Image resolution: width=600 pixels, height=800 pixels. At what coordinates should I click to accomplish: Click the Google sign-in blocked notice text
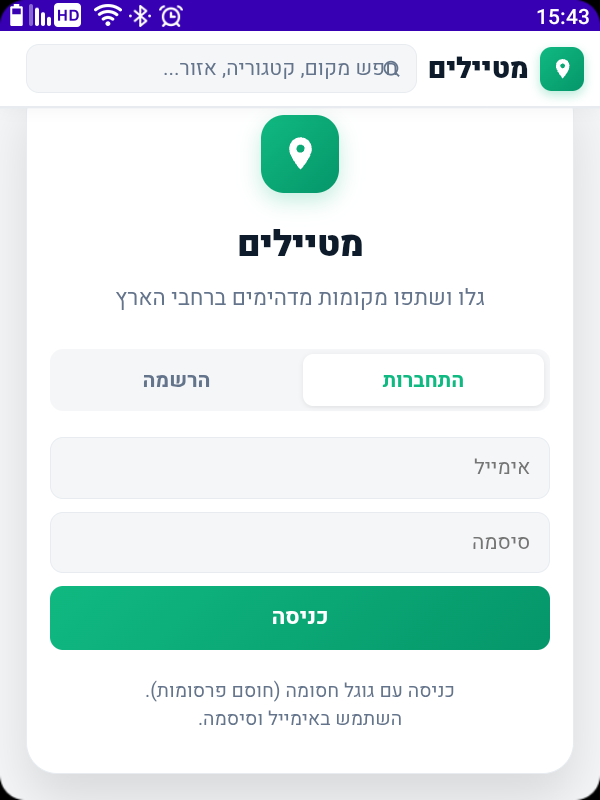click(300, 703)
